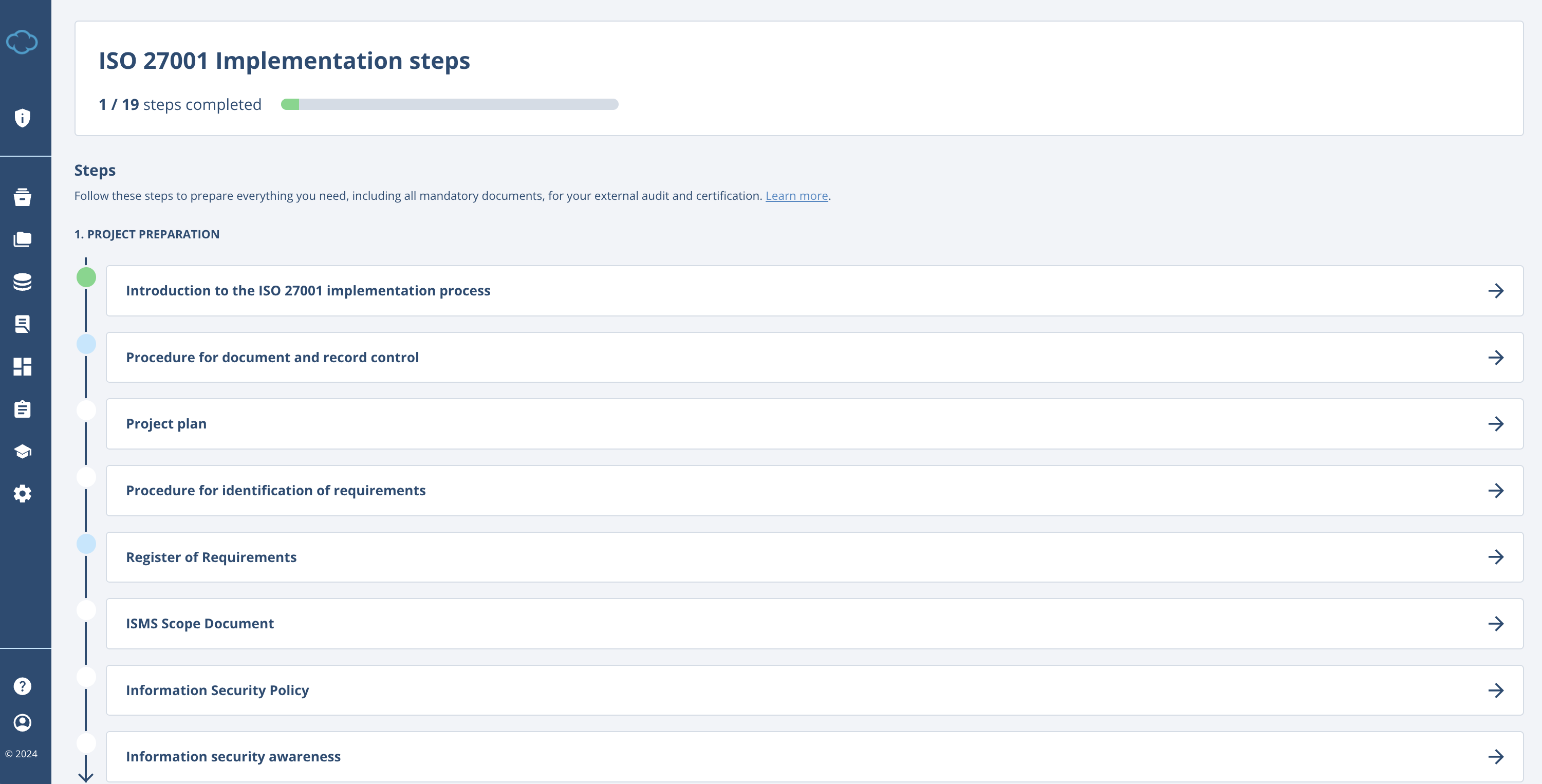Follow the Learn more link
Image resolution: width=1542 pixels, height=784 pixels.
(796, 196)
